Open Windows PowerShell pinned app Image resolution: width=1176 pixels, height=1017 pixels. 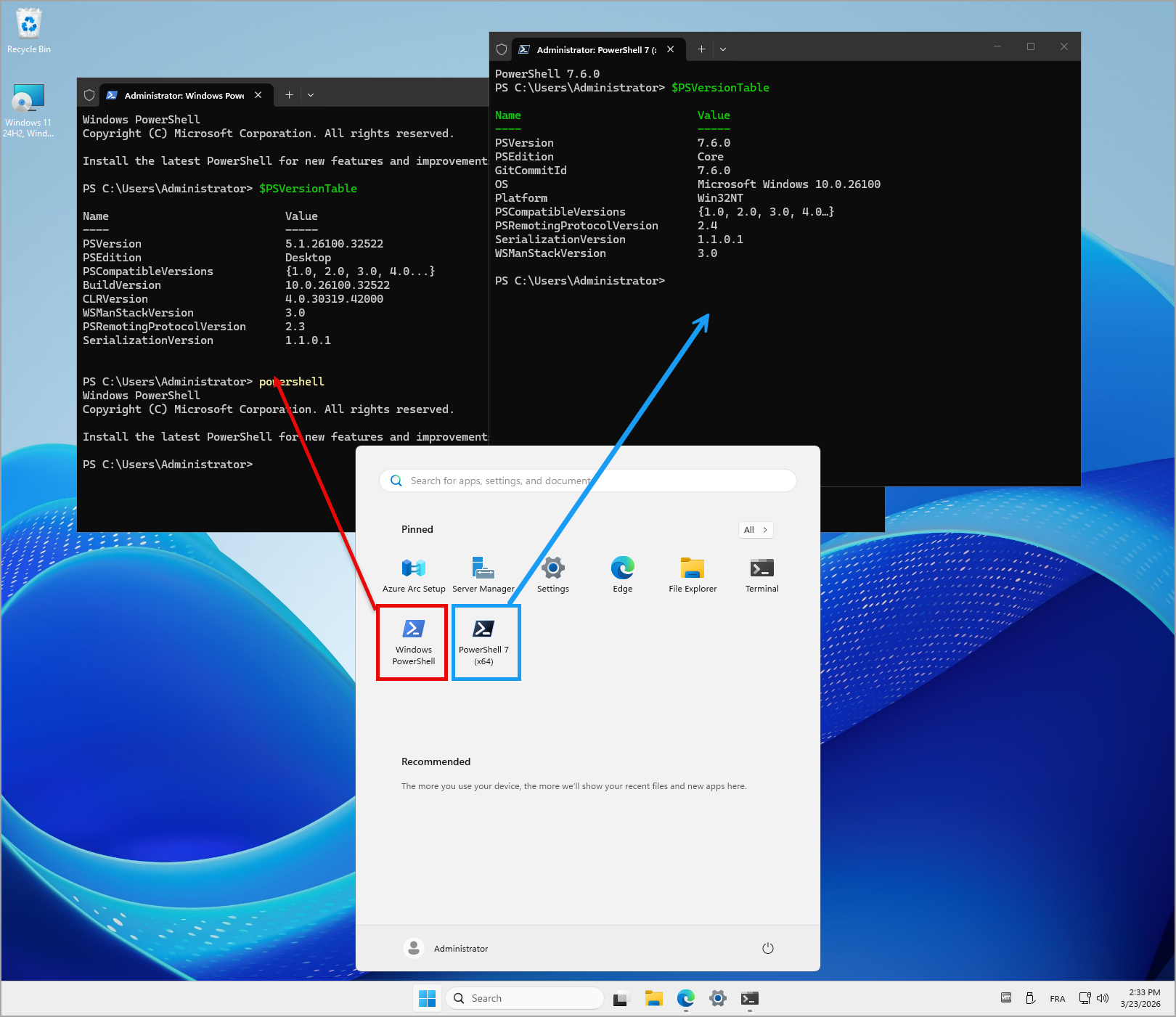(x=414, y=642)
